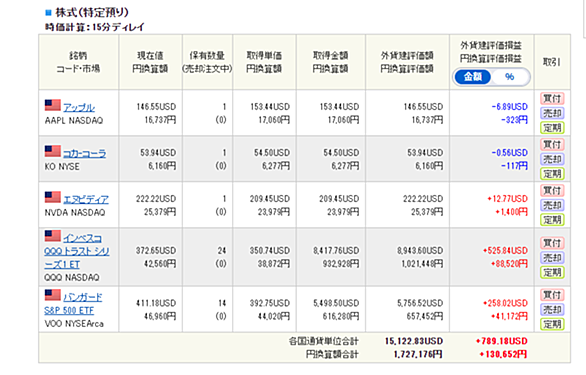Screen dimensions: 586x375
Task: Switch profit display to % mode
Action: click(509, 77)
